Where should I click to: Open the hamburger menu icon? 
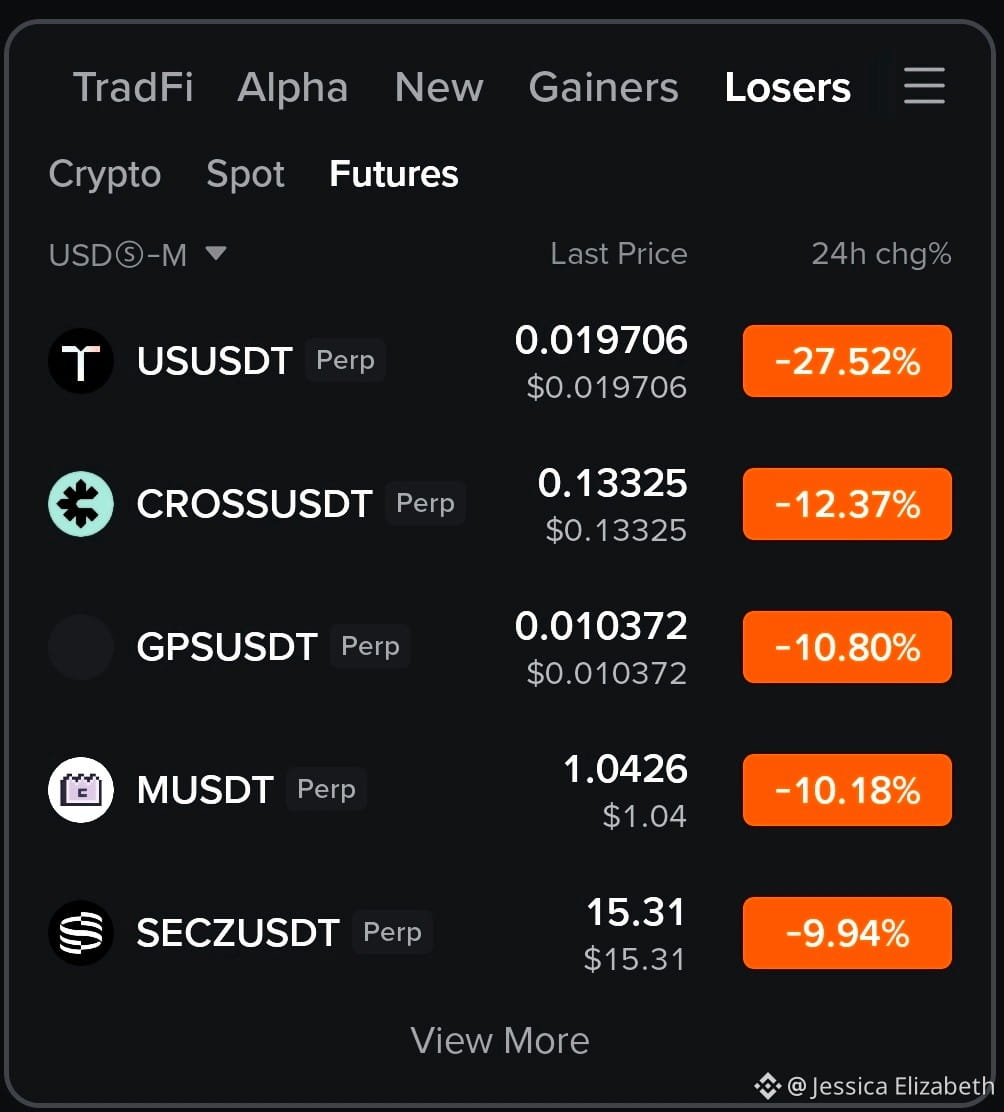pyautogui.click(x=924, y=86)
